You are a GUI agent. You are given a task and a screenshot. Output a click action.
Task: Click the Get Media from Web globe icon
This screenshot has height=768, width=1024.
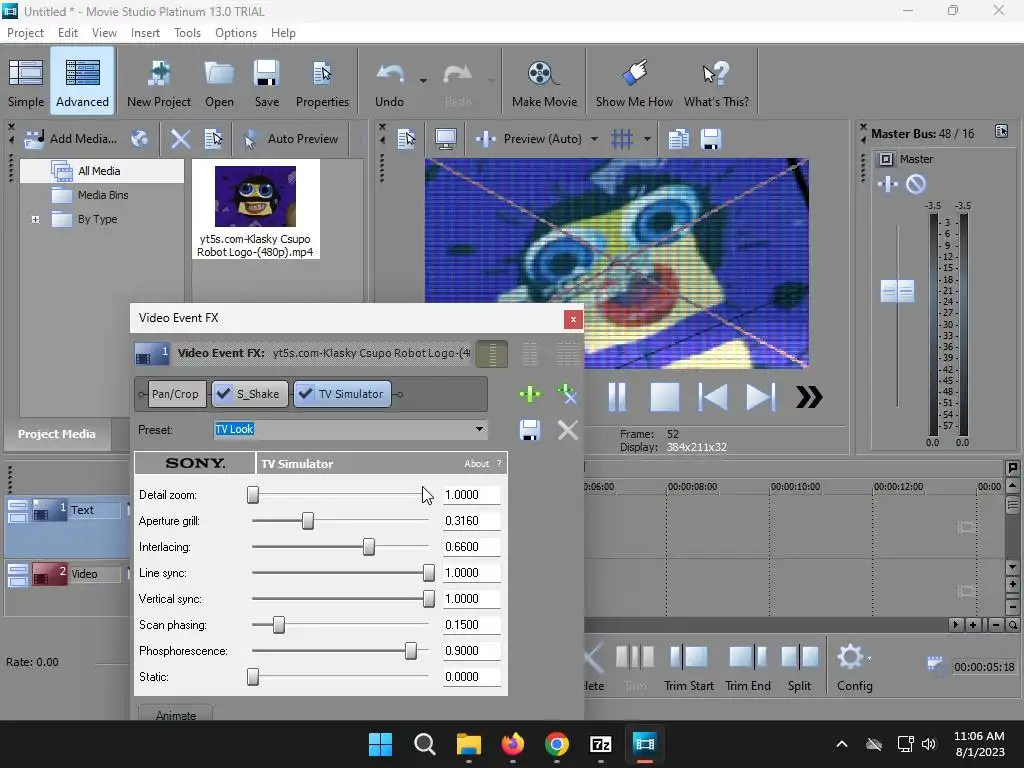click(139, 138)
